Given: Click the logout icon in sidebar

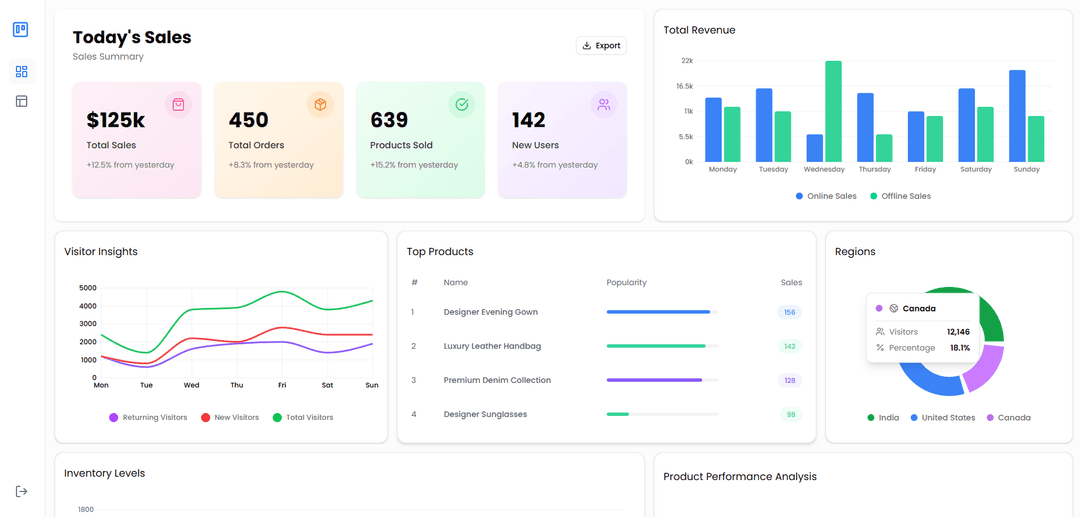Looking at the screenshot, I should 21,491.
